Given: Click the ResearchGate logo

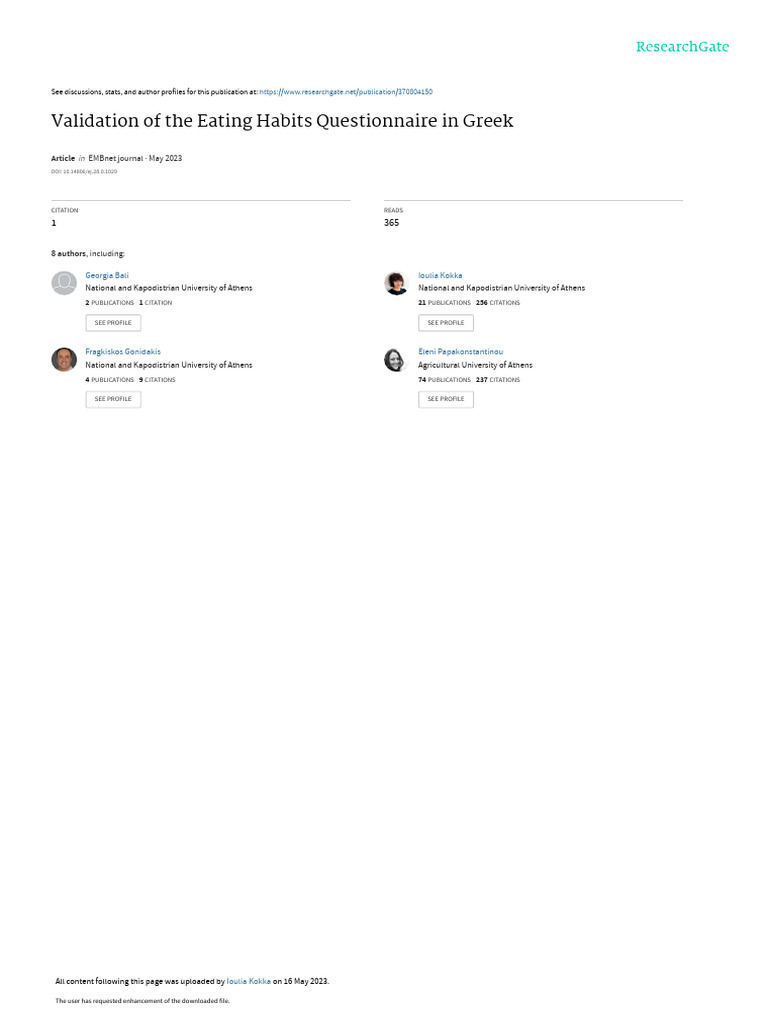Looking at the screenshot, I should (x=682, y=47).
